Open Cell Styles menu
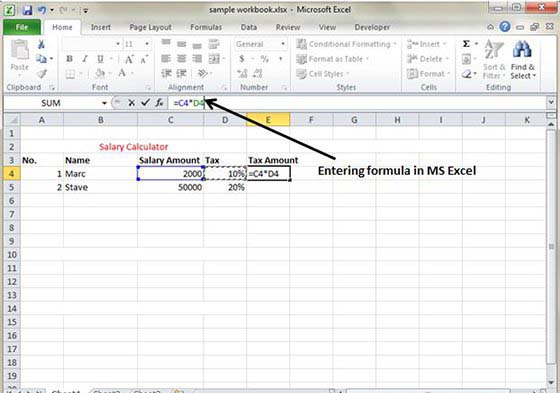The height and width of the screenshot is (393, 560). (323, 74)
